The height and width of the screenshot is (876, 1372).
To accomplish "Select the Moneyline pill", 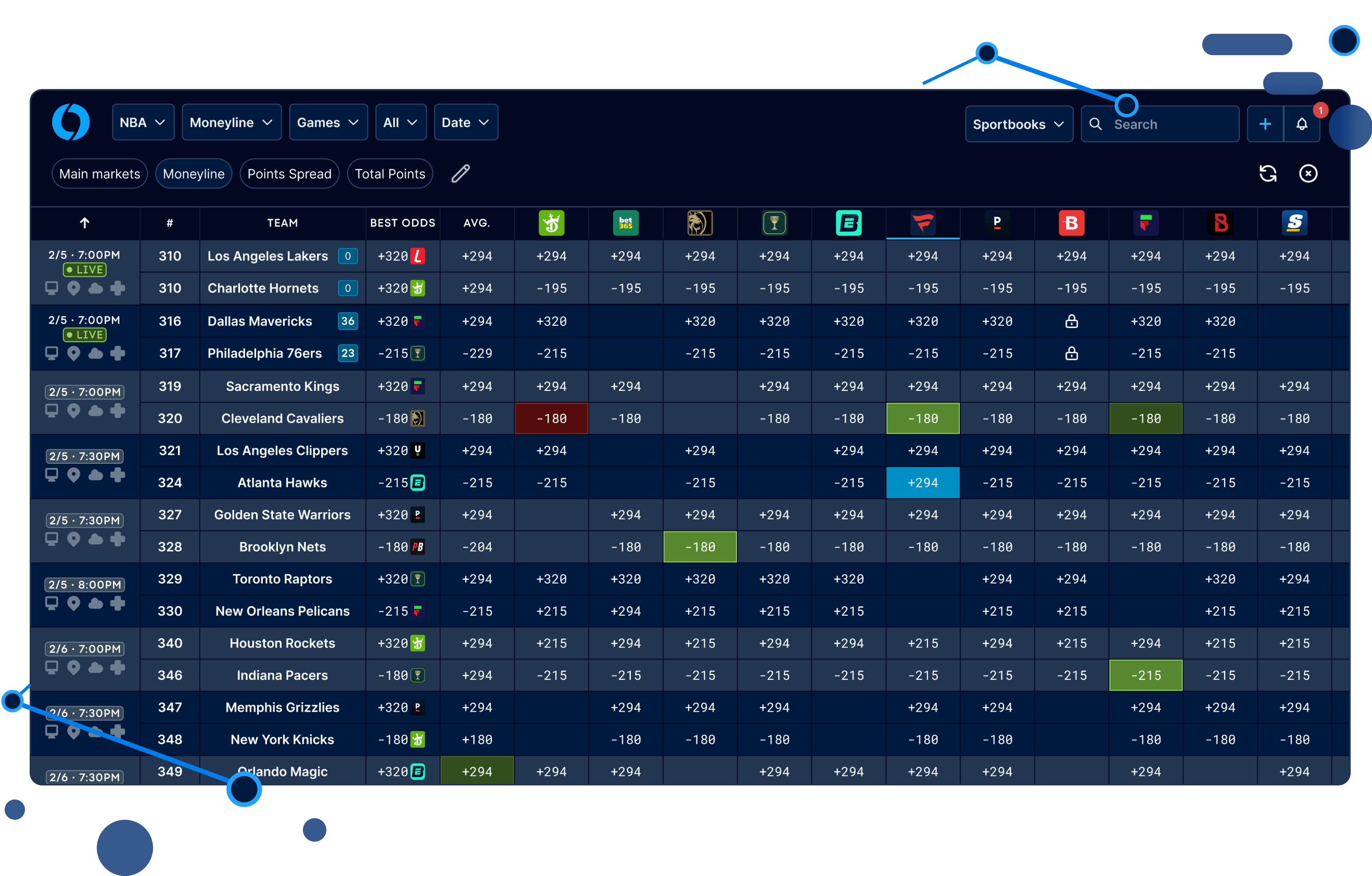I will 194,173.
